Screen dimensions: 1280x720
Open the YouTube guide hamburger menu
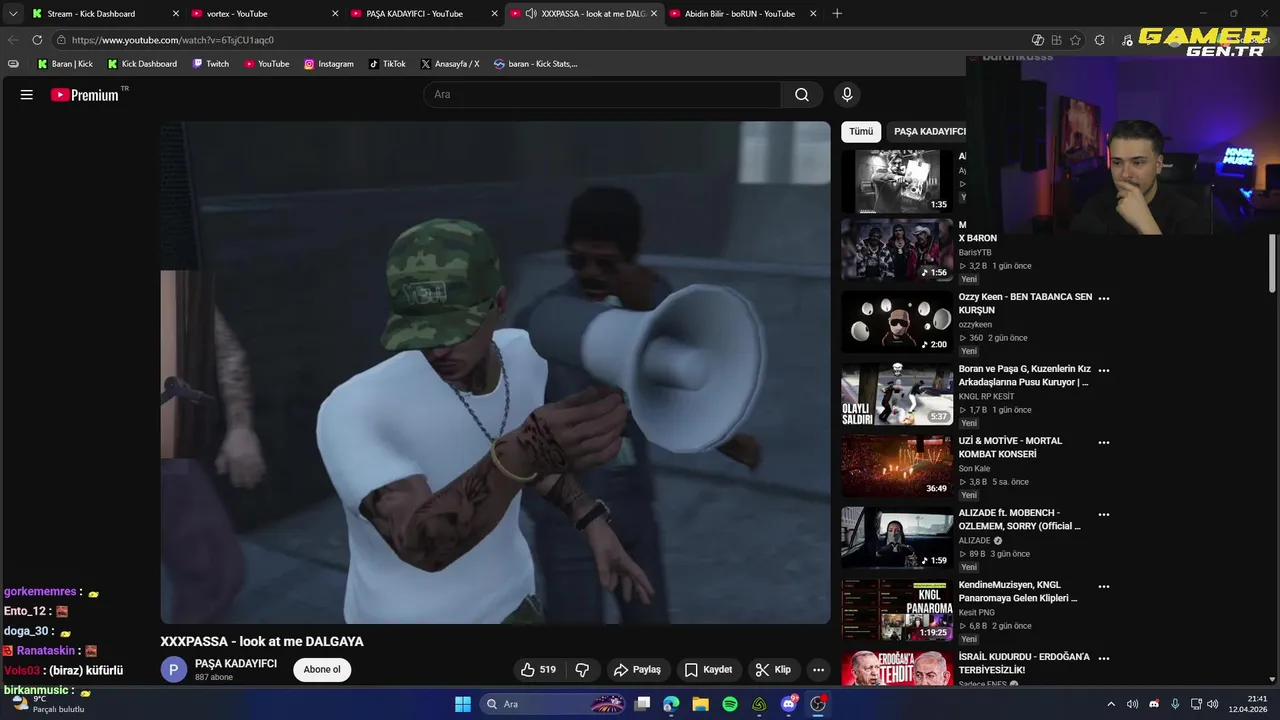click(27, 95)
